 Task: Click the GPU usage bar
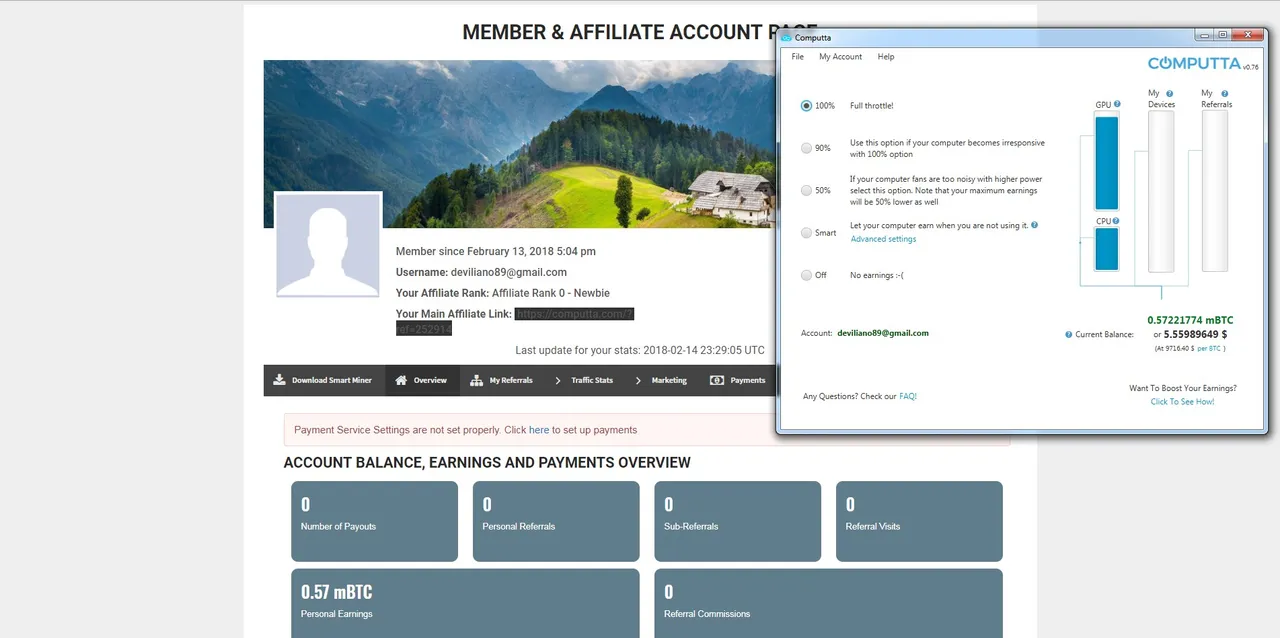click(x=1106, y=163)
